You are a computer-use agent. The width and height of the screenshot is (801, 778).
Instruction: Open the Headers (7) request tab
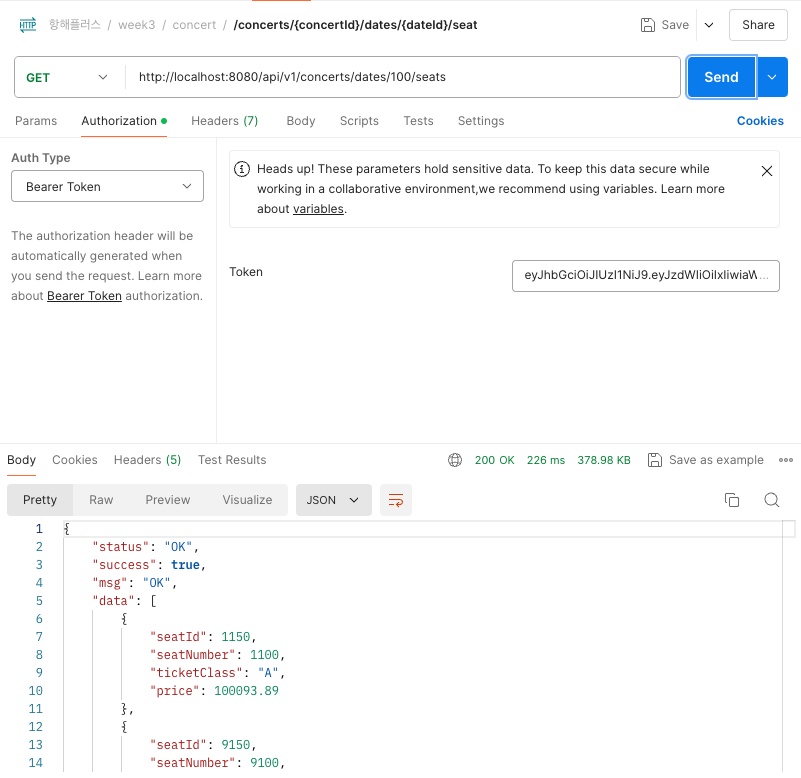(224, 121)
